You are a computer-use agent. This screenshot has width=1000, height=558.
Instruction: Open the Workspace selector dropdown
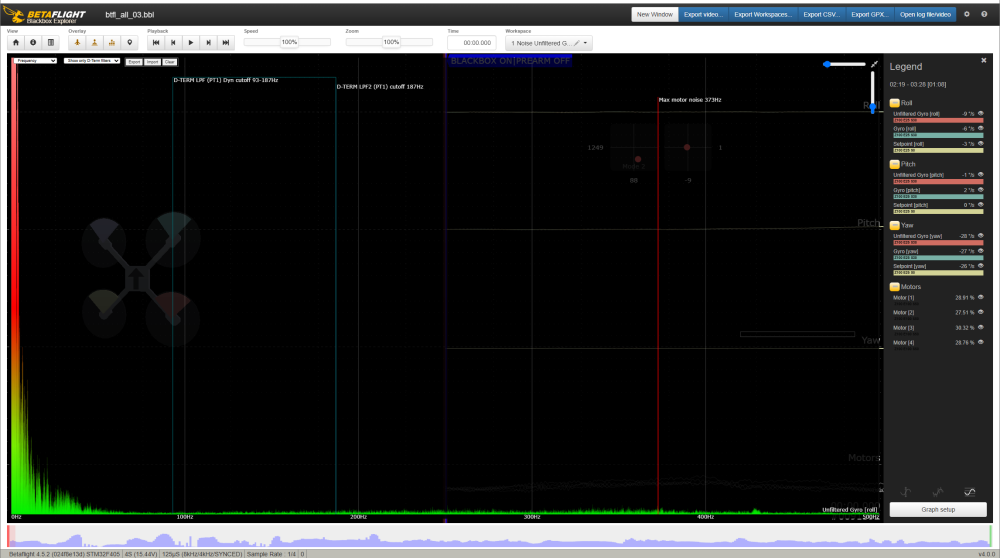[x=550, y=43]
